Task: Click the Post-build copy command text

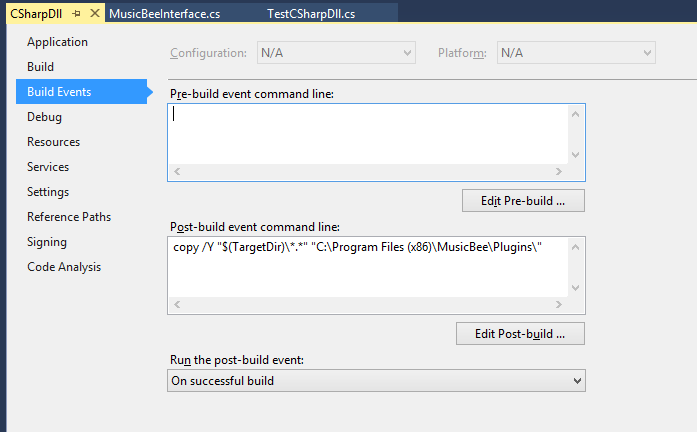Action: pos(357,248)
